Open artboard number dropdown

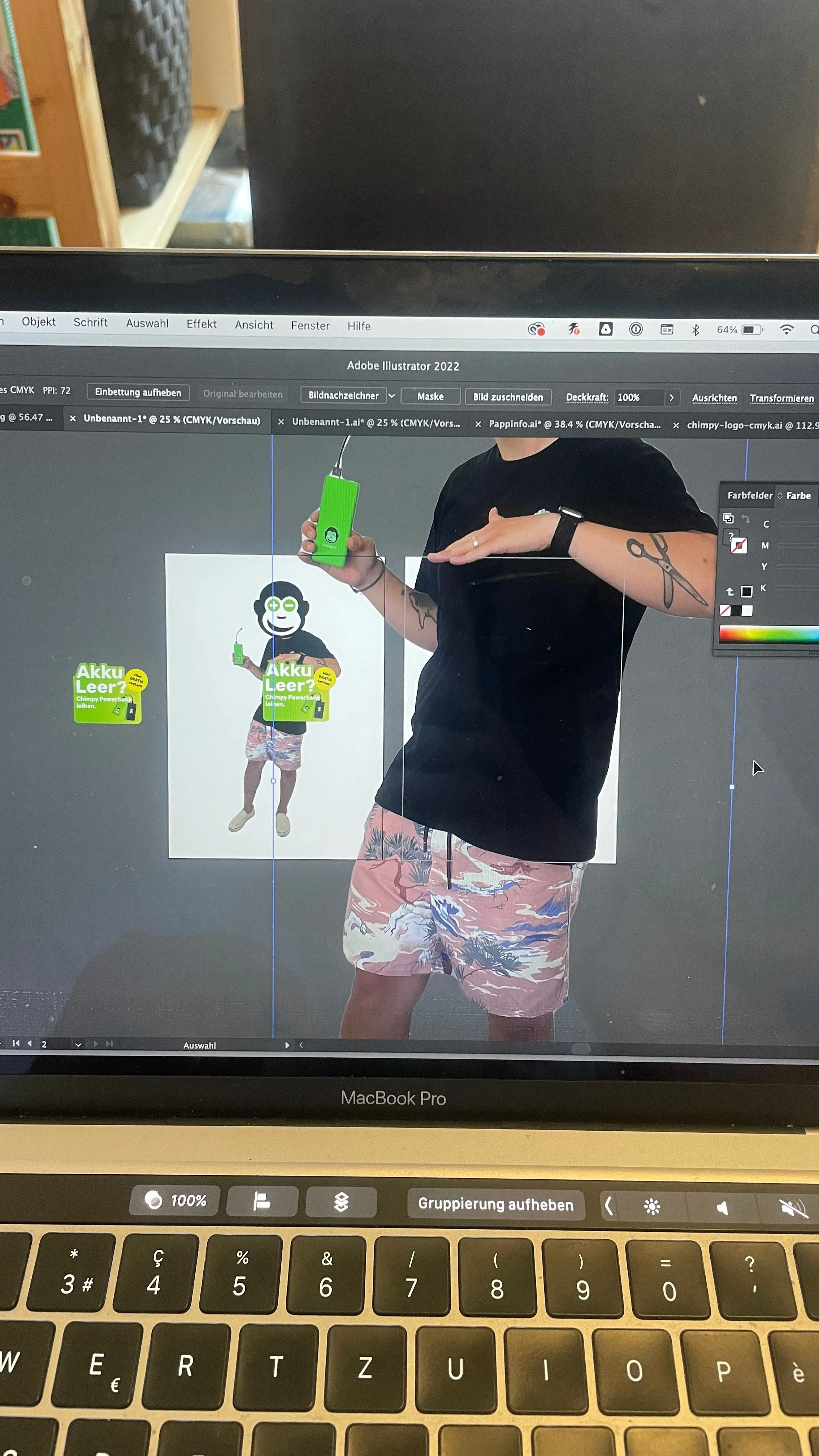pyautogui.click(x=79, y=1045)
